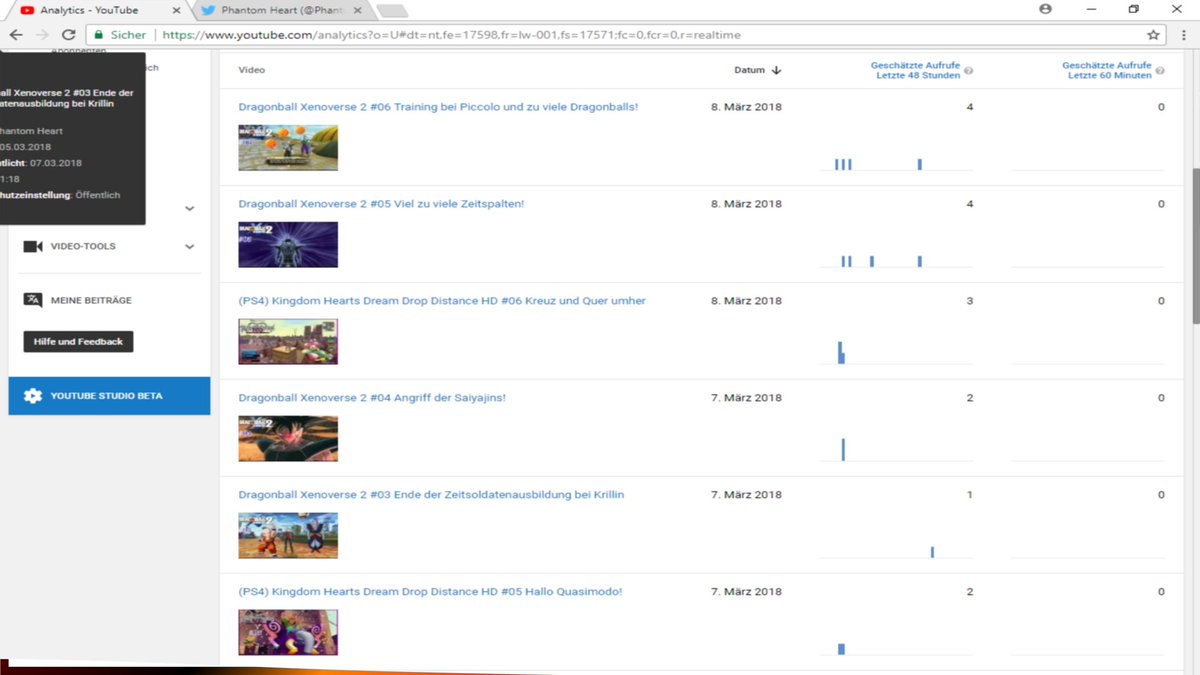Open Kingdom Hearts #05 Hallo Quasimodo link
The height and width of the screenshot is (675, 1200).
pos(430,592)
